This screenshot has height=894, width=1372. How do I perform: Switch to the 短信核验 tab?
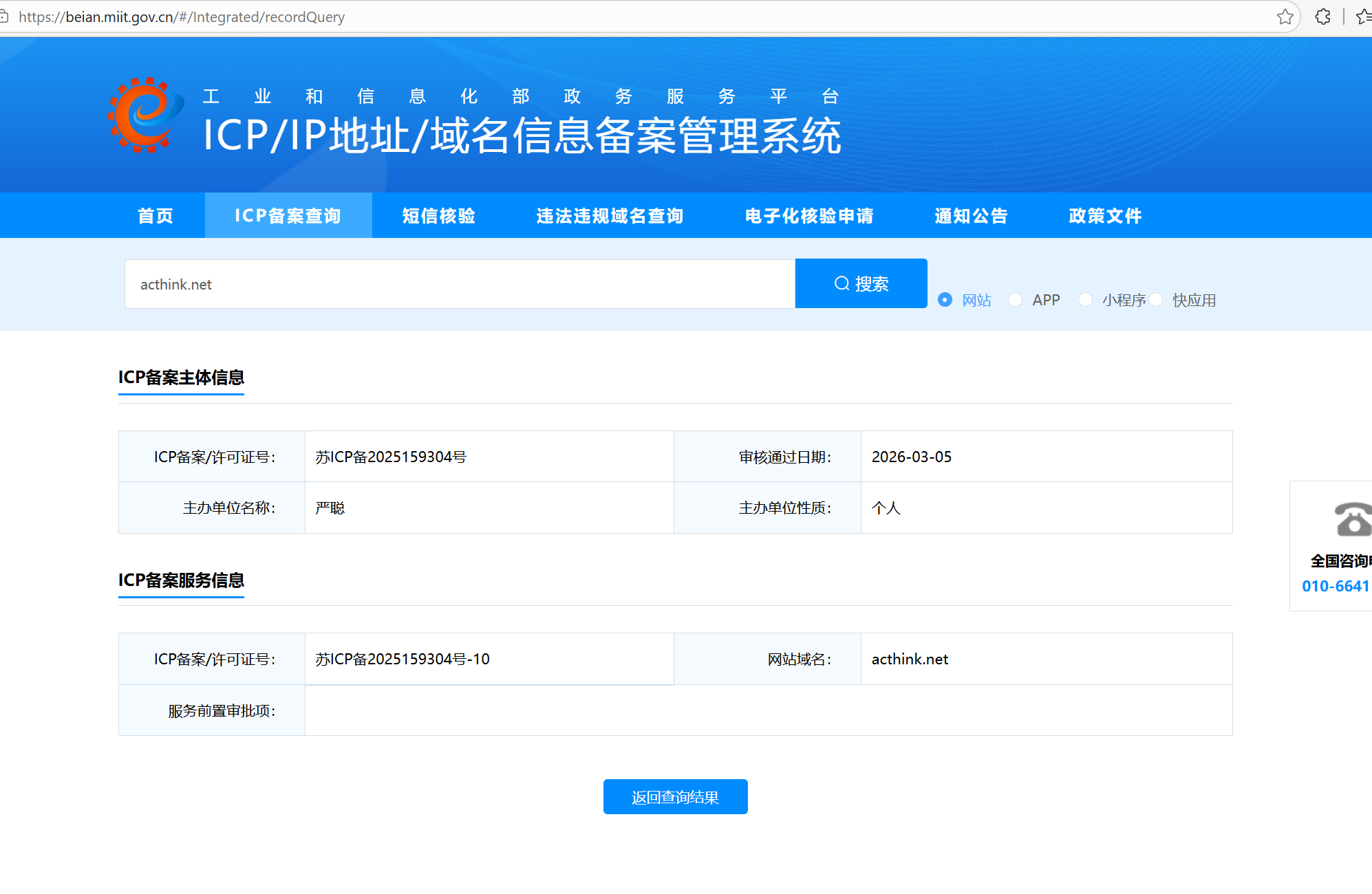(439, 216)
